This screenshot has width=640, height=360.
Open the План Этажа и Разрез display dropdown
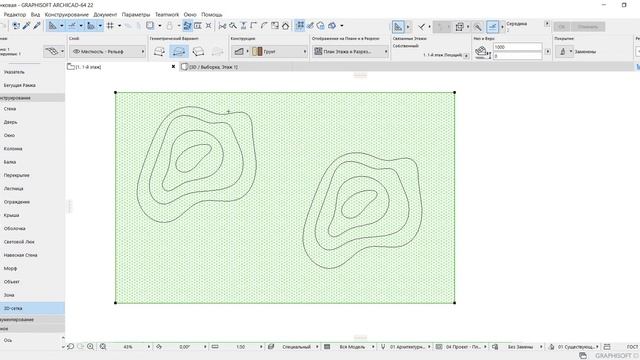351,51
